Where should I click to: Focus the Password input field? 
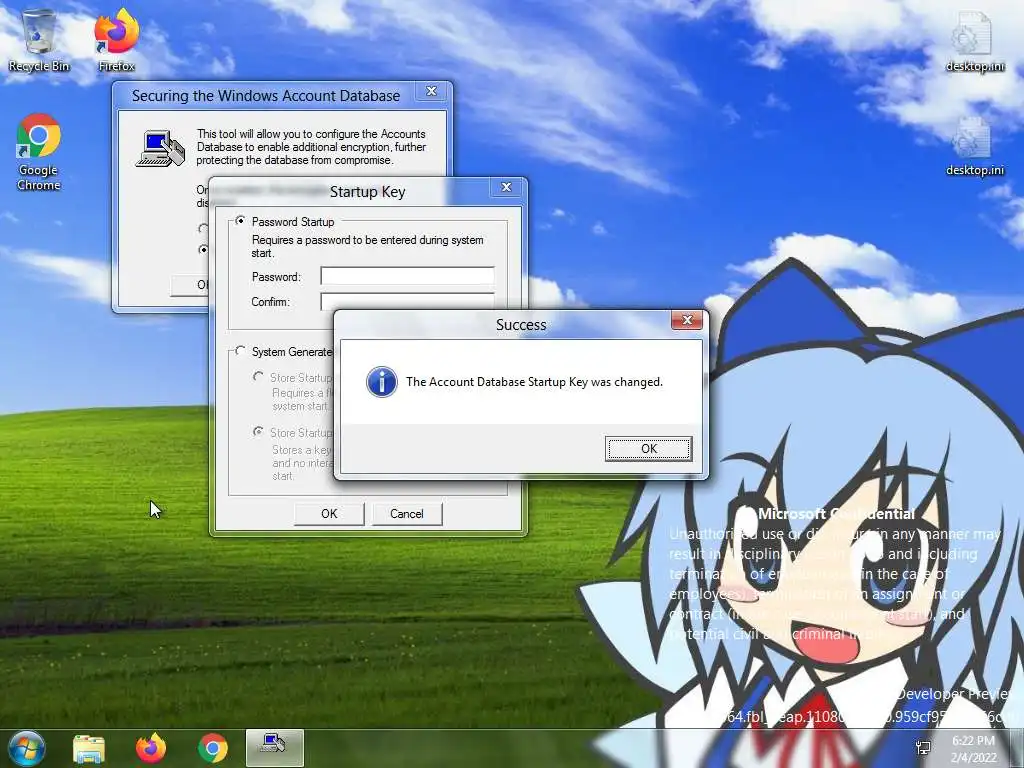point(408,276)
